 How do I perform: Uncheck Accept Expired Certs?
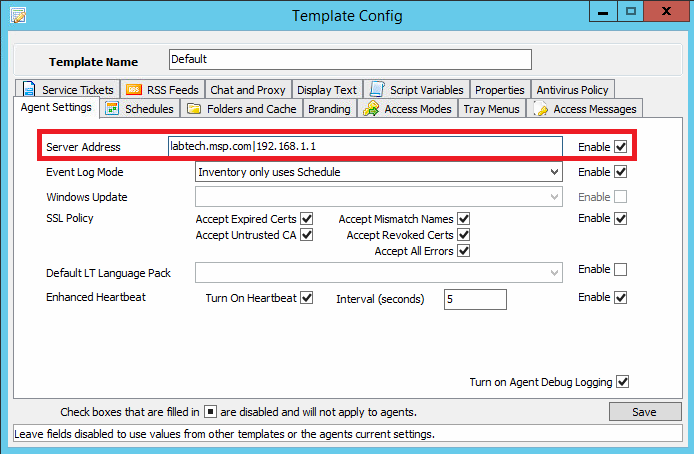306,219
